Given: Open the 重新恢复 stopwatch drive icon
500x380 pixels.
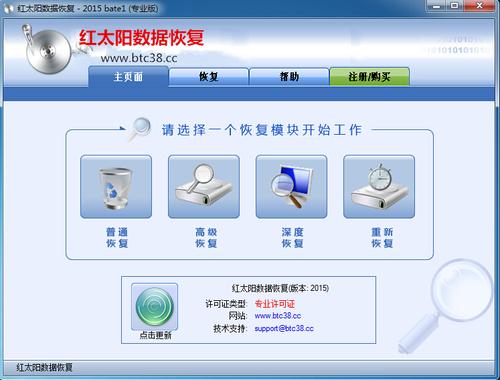Looking at the screenshot, I should pos(379,187).
